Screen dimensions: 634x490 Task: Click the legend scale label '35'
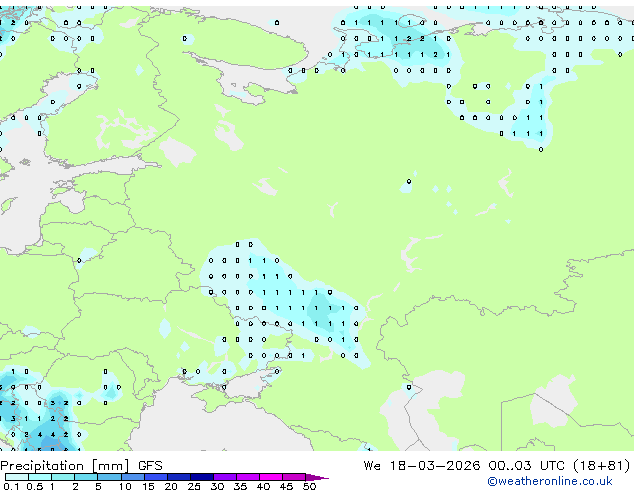click(x=241, y=486)
